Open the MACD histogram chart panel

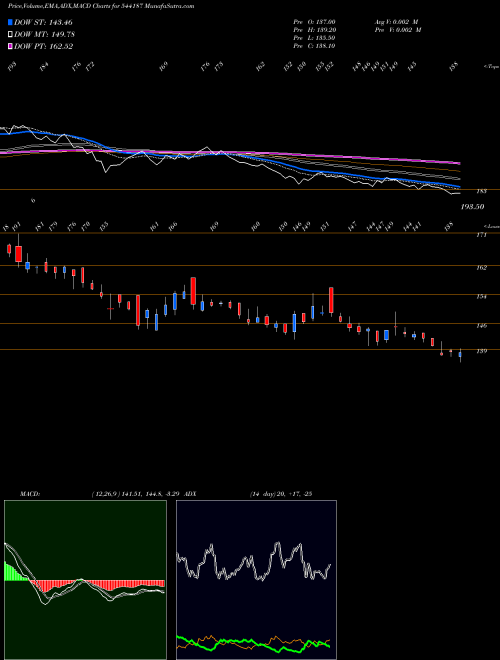click(85, 580)
